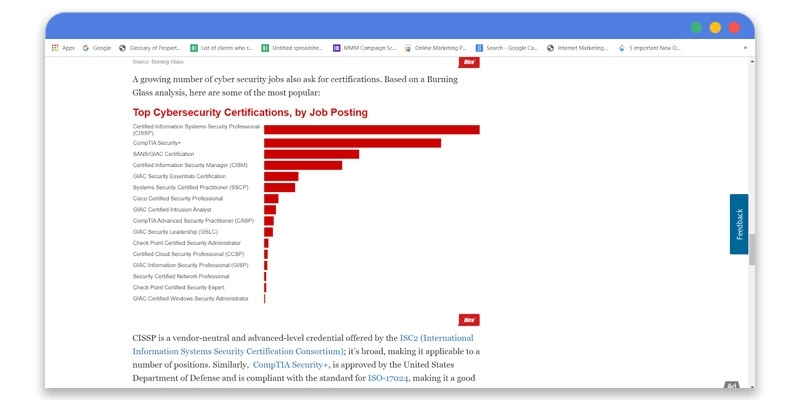Click the red window control dot

pos(734,28)
